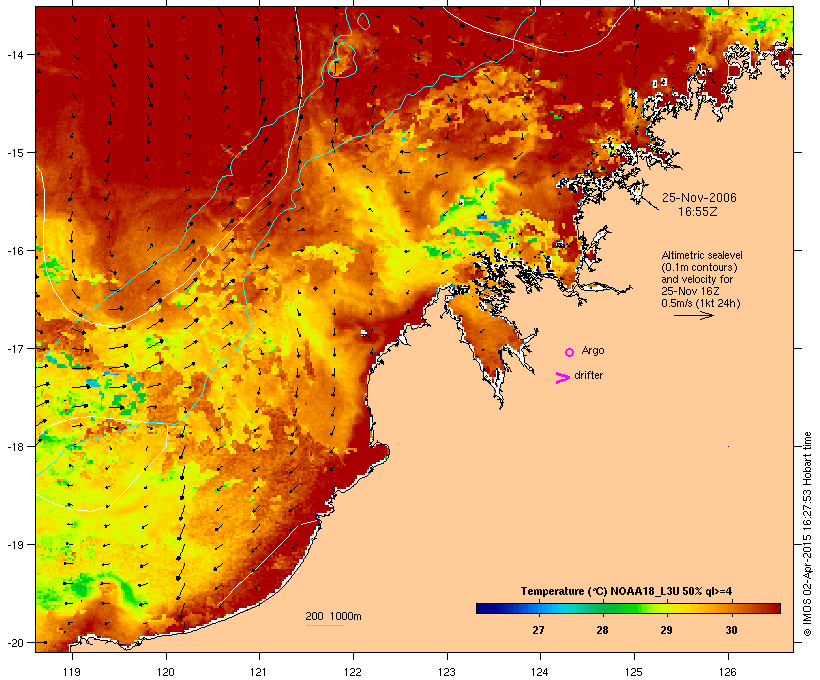This screenshot has width=820, height=680.
Task: Click the 'drifter' legend label
Action: (x=588, y=376)
